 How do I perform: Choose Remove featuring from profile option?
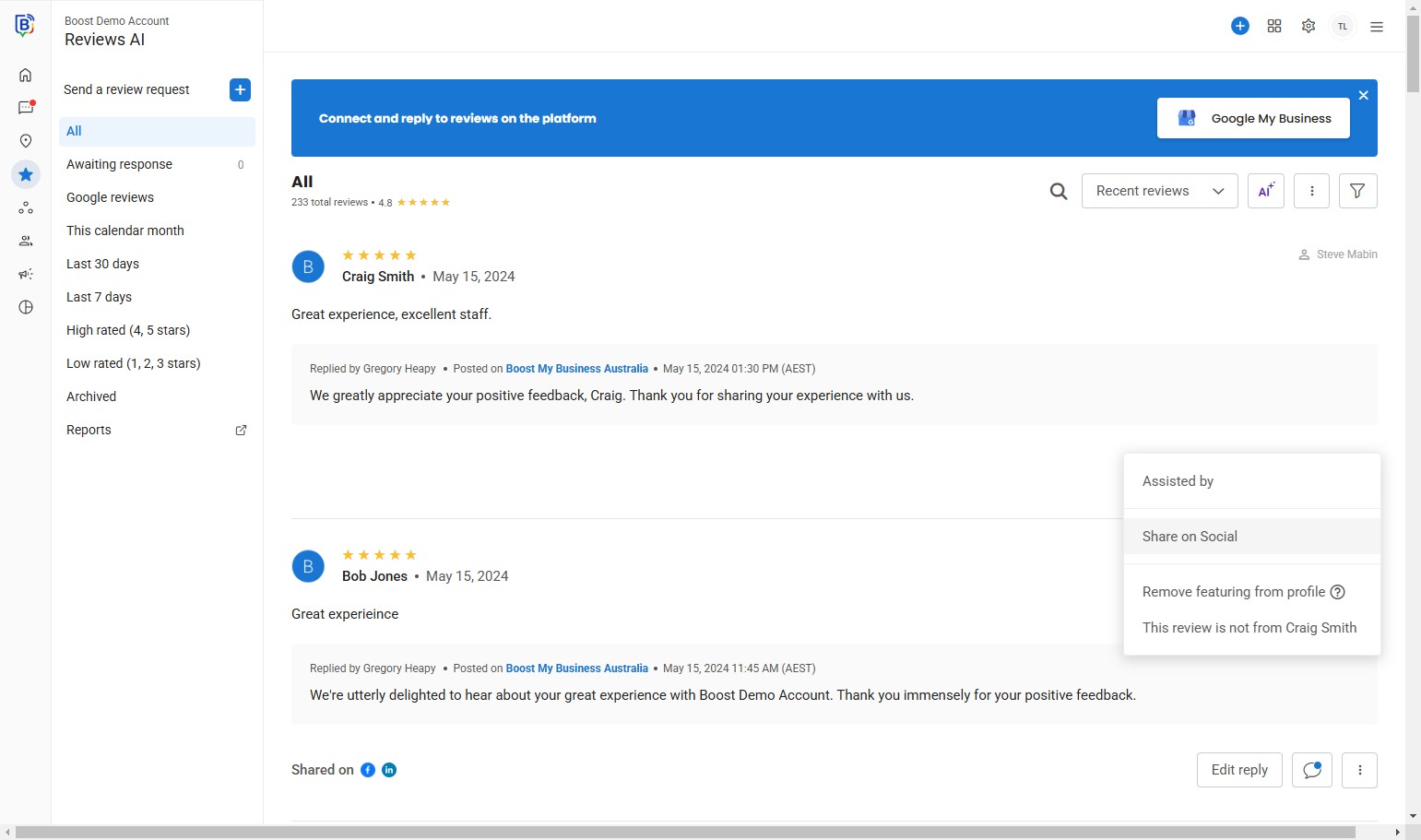tap(1233, 592)
